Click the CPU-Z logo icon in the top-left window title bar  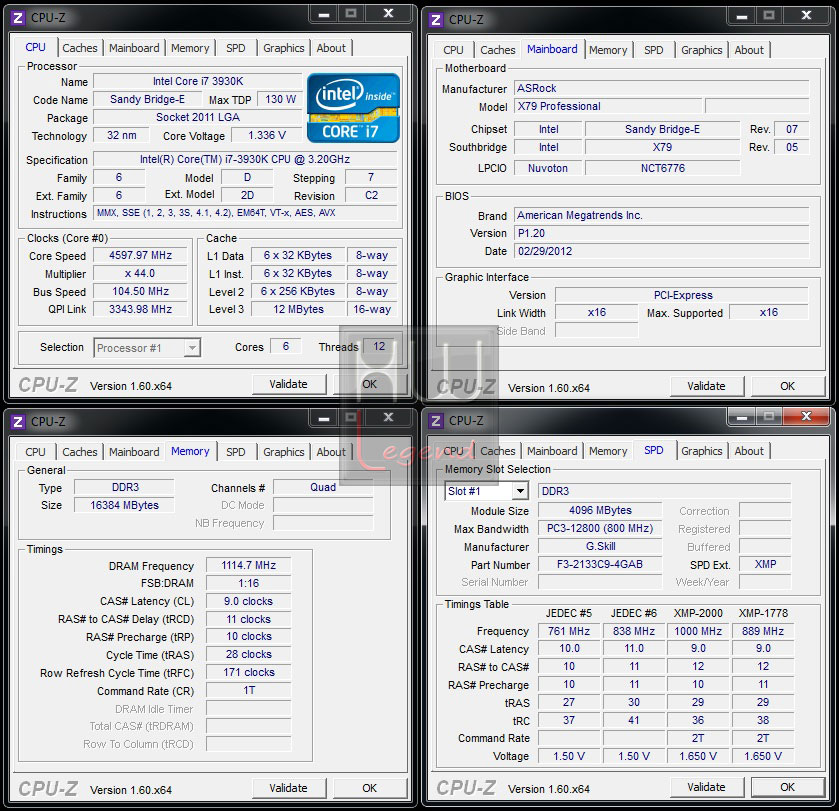(18, 18)
